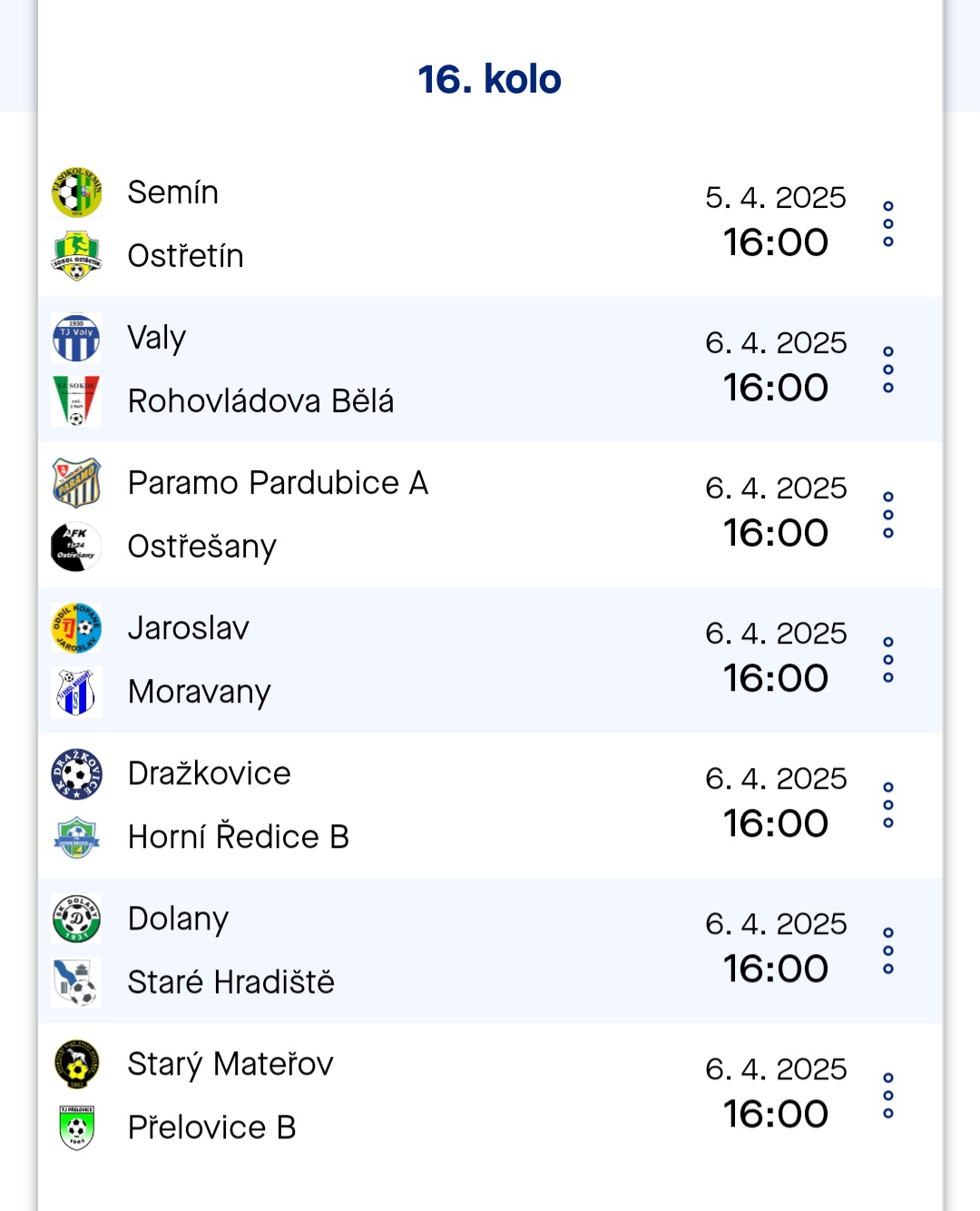
Task: Select the Jaroslav club emblem
Action: pos(76,628)
